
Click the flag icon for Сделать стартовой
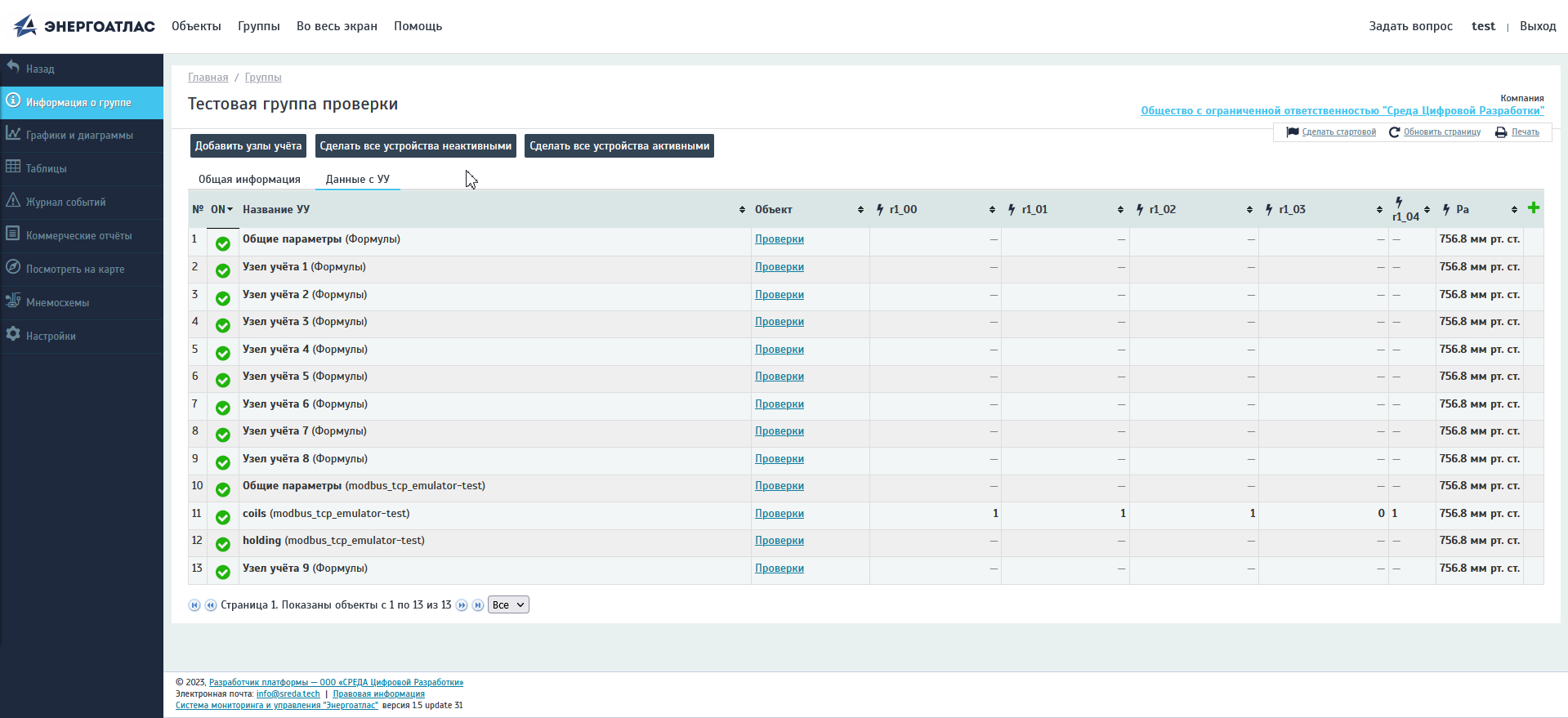coord(1292,132)
